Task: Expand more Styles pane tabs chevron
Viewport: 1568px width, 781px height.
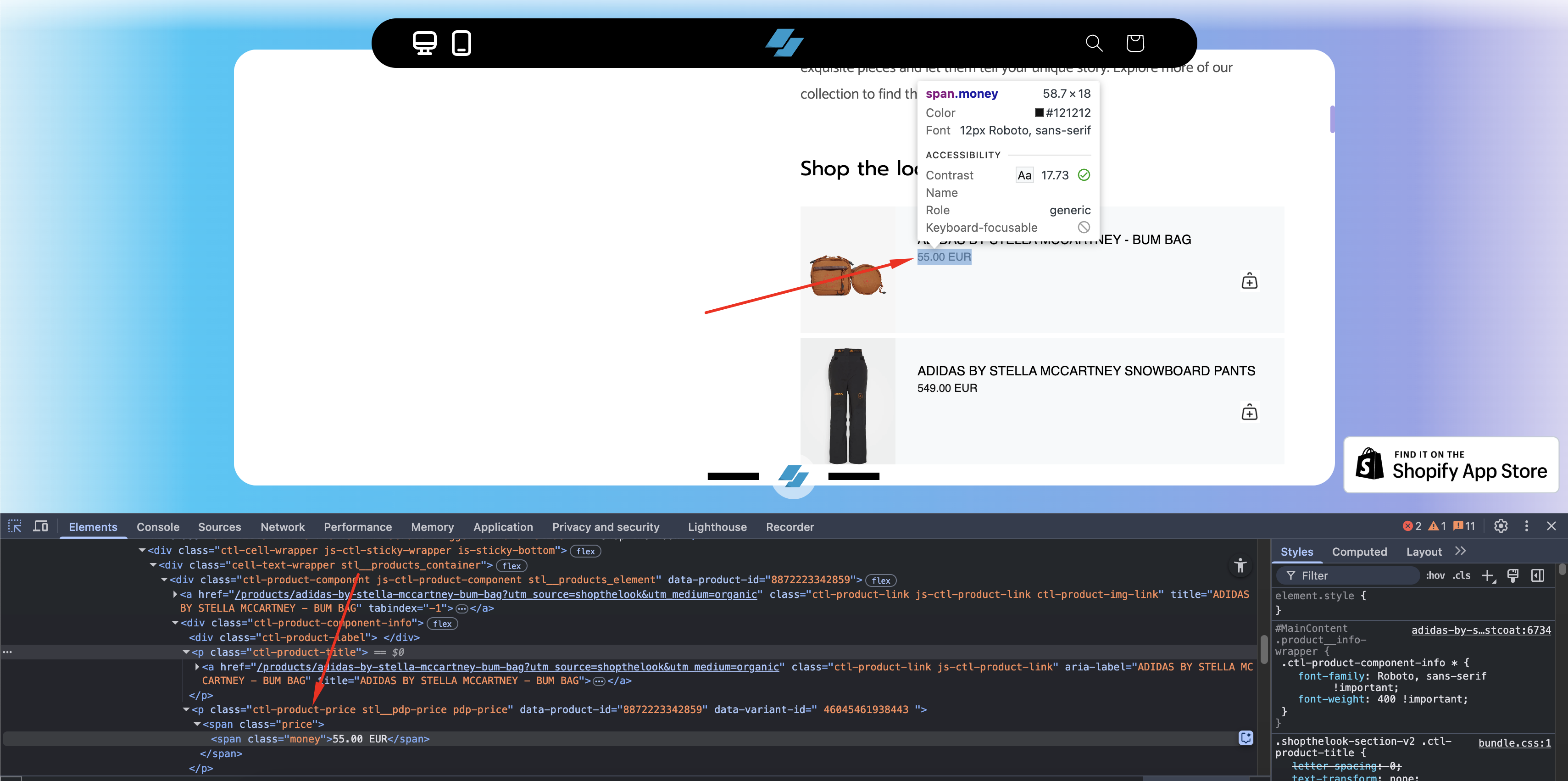Action: click(1460, 552)
